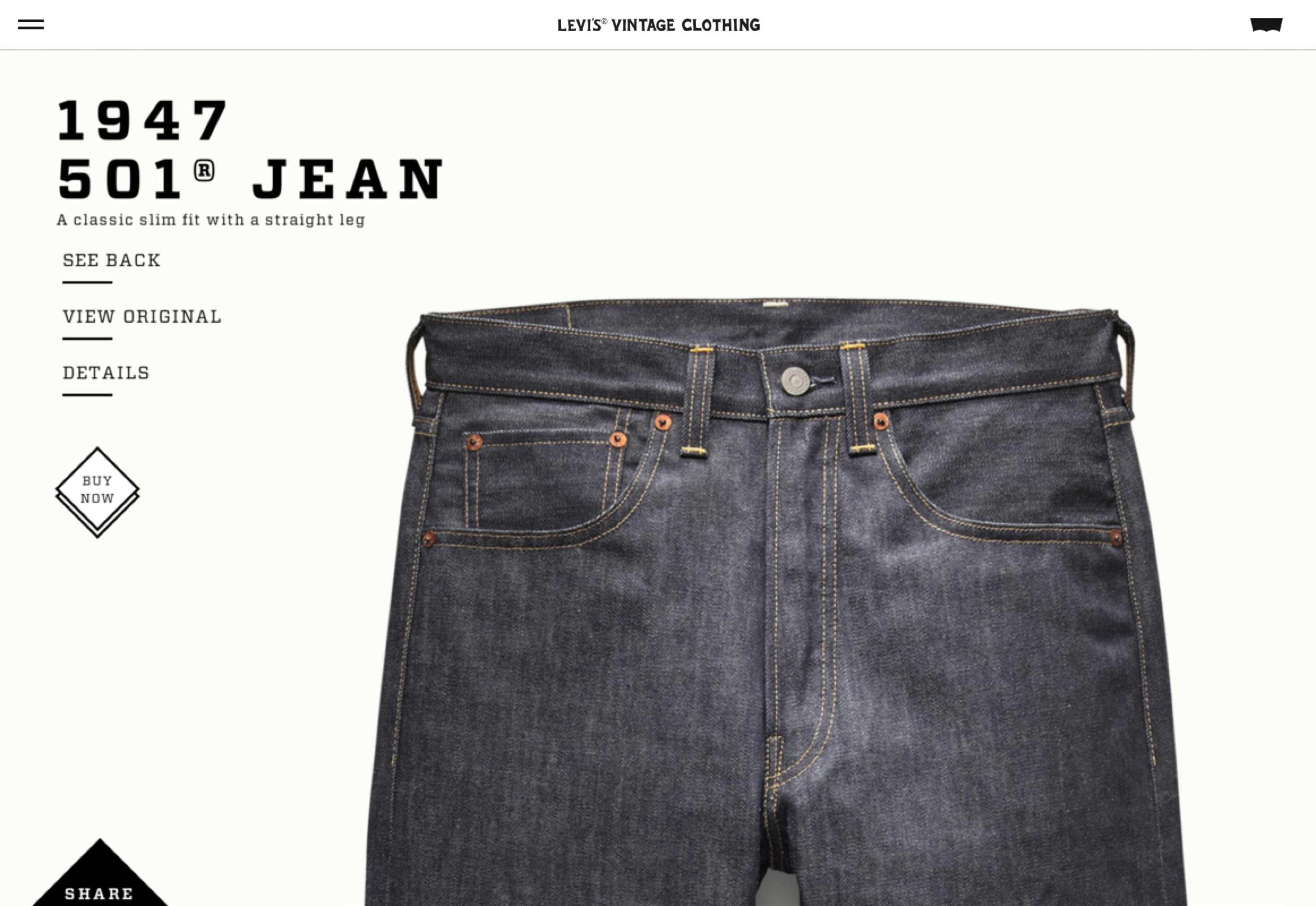Click the Levi's batwing logo icon

[1266, 25]
